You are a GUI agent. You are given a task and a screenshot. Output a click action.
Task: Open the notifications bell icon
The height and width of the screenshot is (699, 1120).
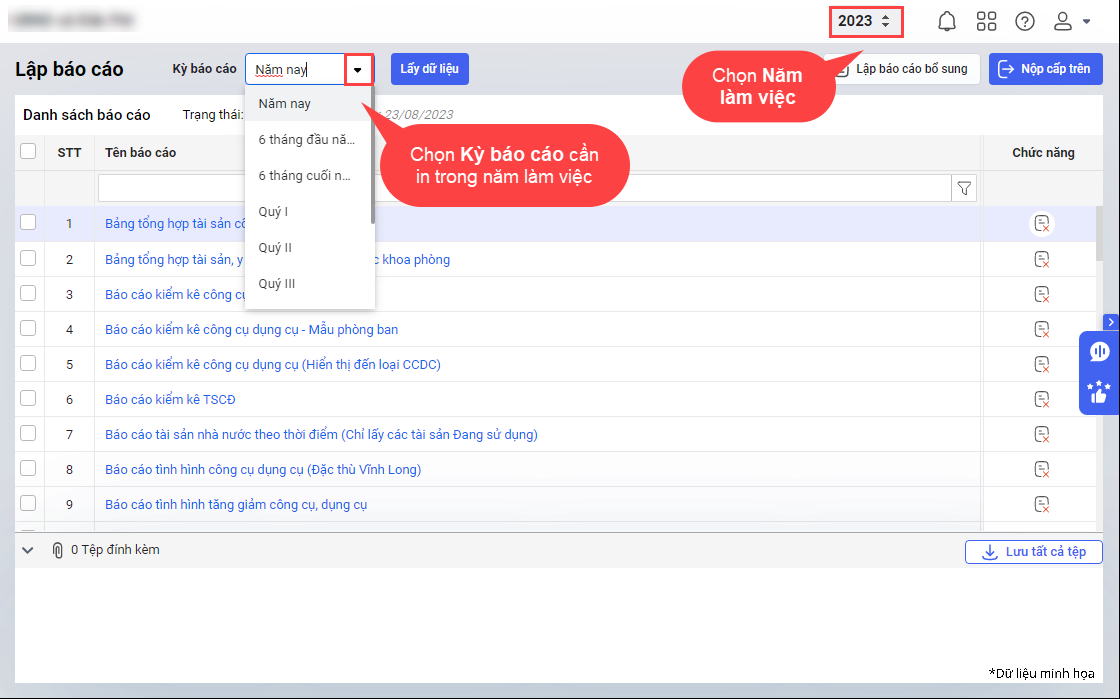[946, 21]
